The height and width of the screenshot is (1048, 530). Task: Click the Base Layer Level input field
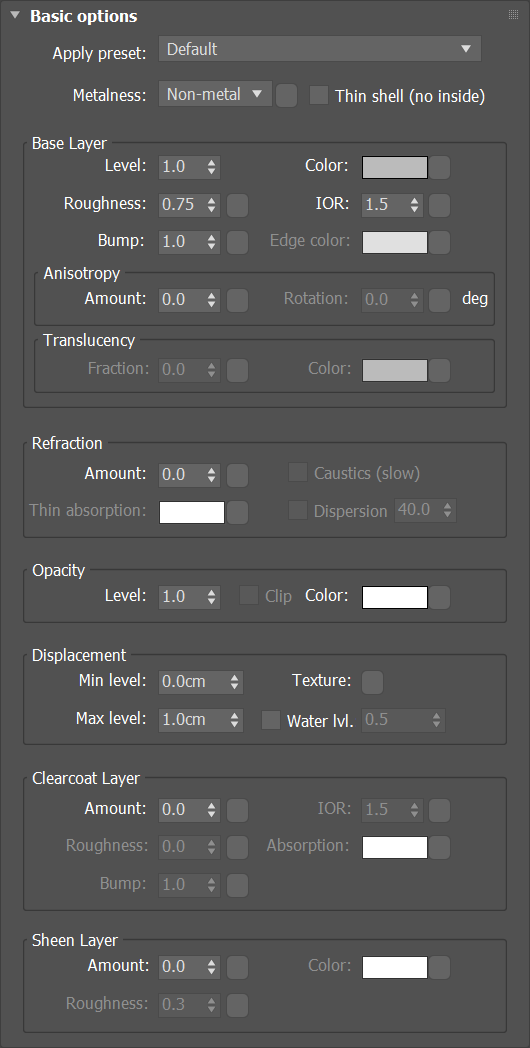(189, 166)
